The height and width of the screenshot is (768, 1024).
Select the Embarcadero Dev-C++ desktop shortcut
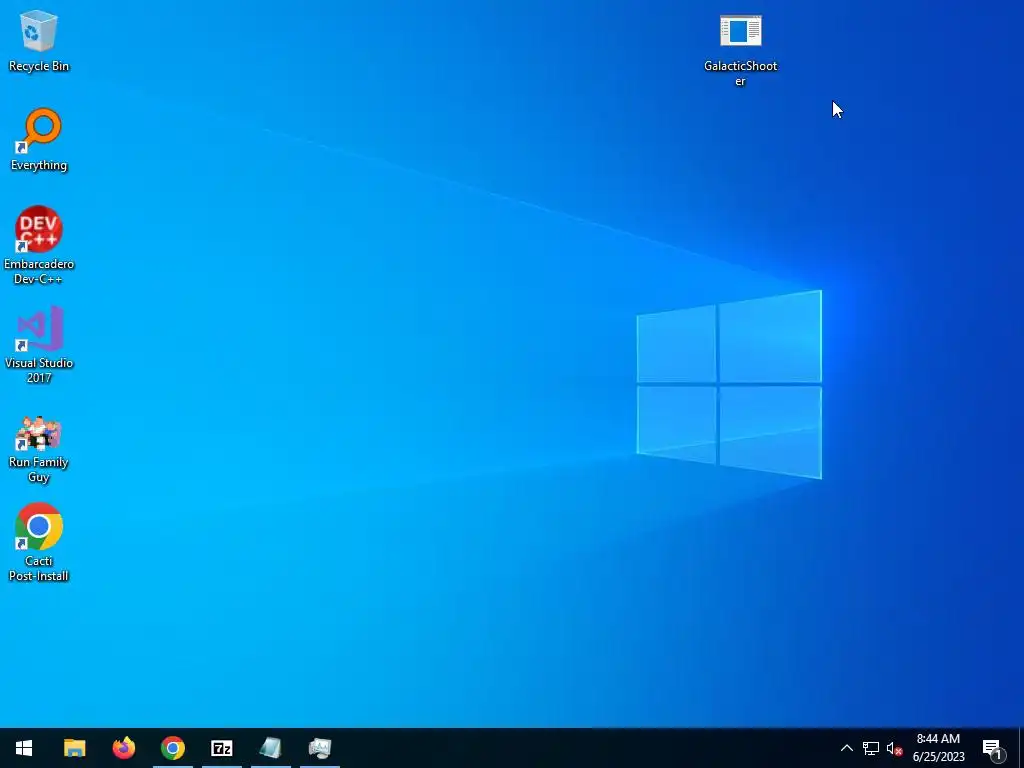coord(39,246)
